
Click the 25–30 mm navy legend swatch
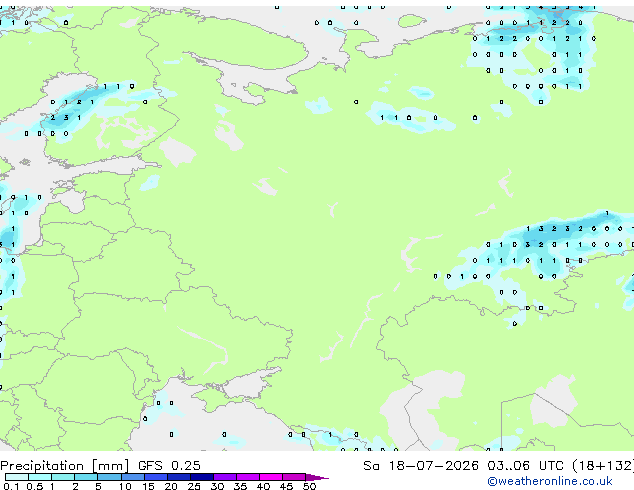click(202, 477)
